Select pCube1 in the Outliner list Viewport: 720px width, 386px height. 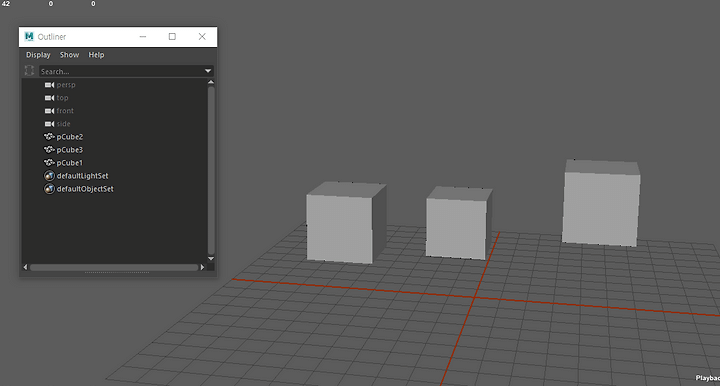click(70, 162)
